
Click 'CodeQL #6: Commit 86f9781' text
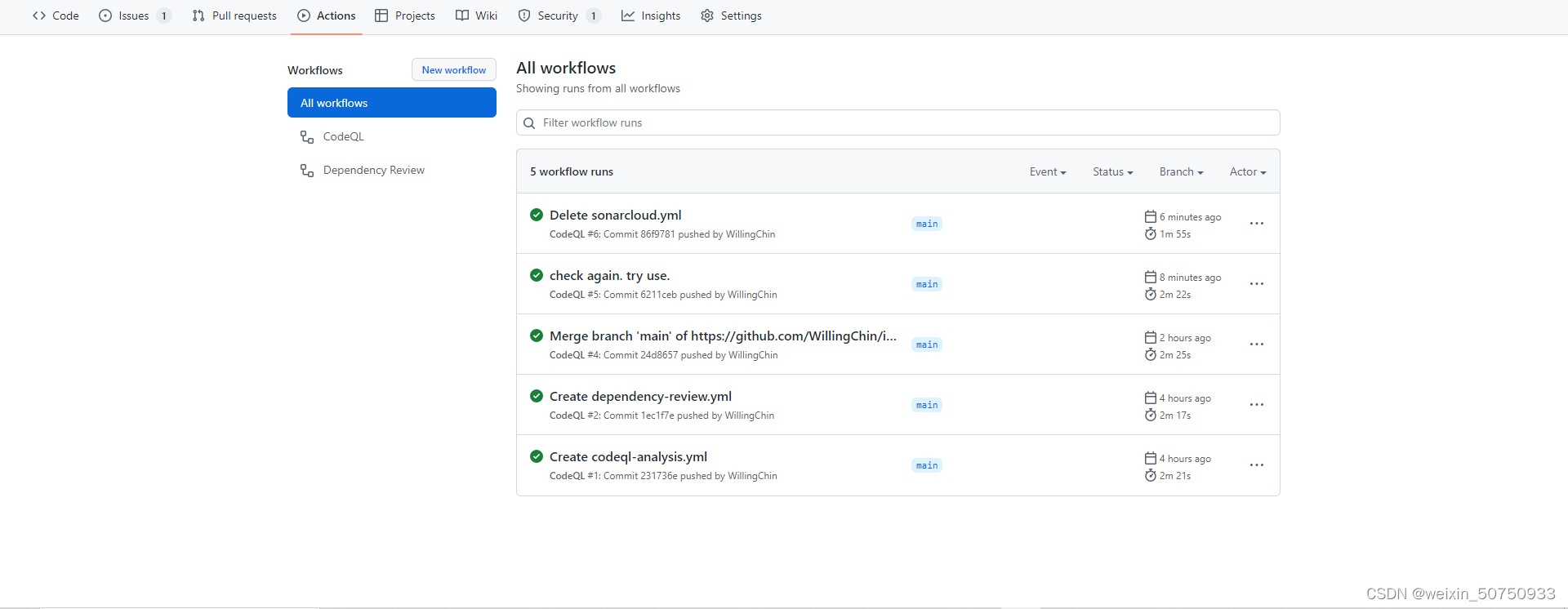click(612, 234)
